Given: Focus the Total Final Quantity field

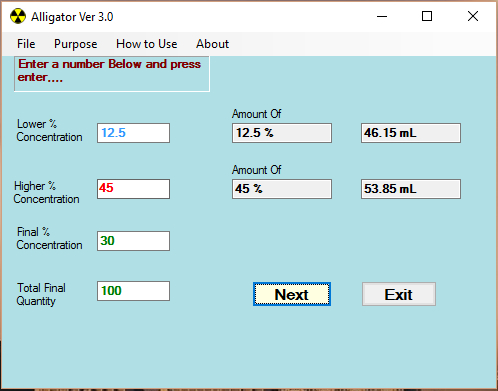Looking at the screenshot, I should click(133, 291).
